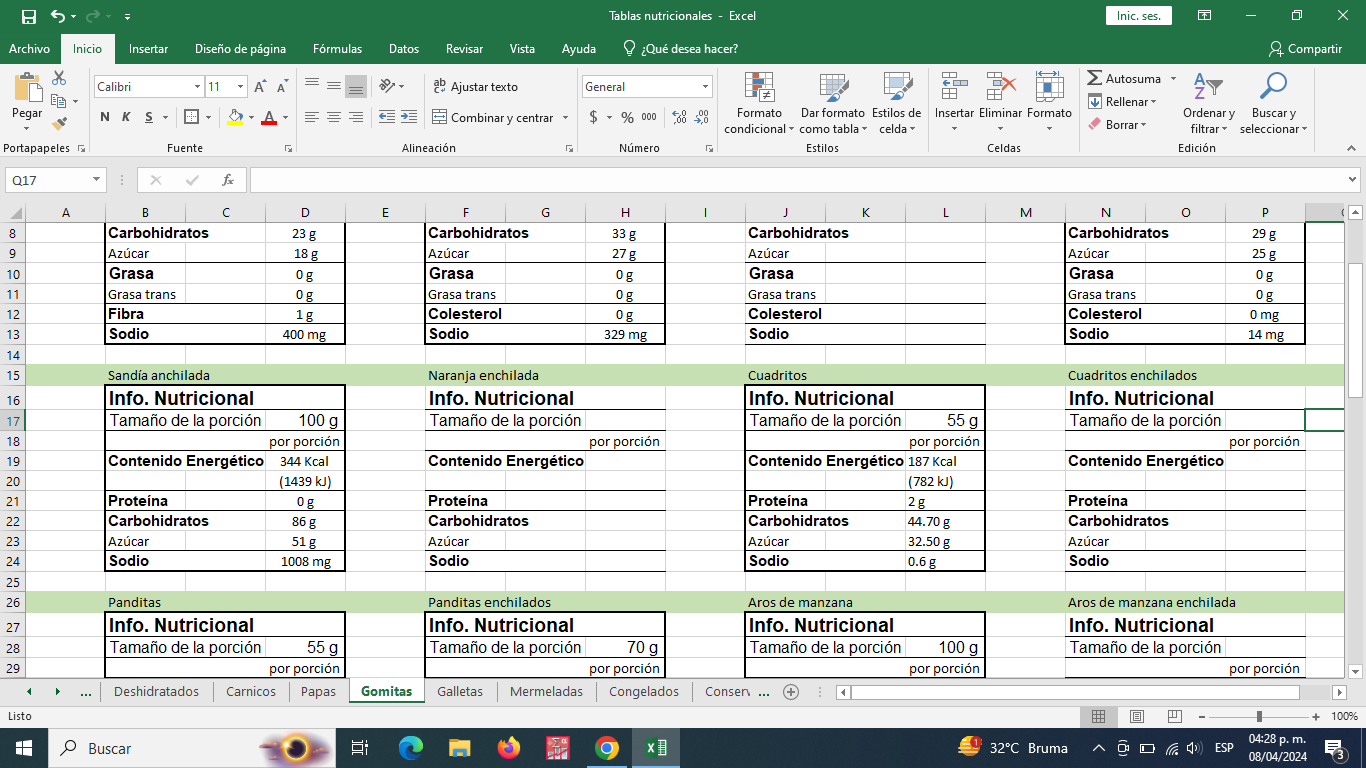The height and width of the screenshot is (768, 1366).
Task: Switch to the Vista ribbon tab
Action: tap(522, 48)
